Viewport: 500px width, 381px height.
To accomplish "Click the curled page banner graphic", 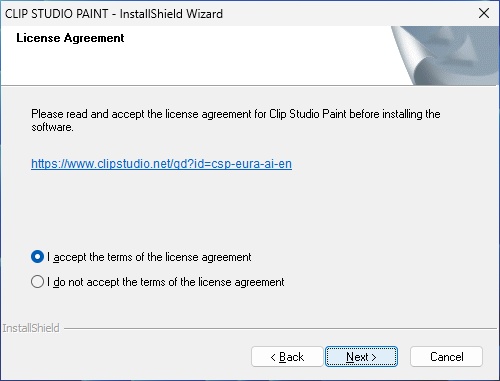I will [445, 55].
